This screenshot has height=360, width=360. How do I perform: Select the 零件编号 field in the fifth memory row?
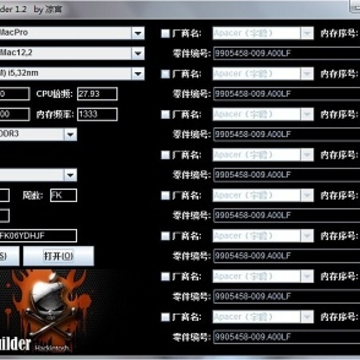pyautogui.click(x=287, y=216)
